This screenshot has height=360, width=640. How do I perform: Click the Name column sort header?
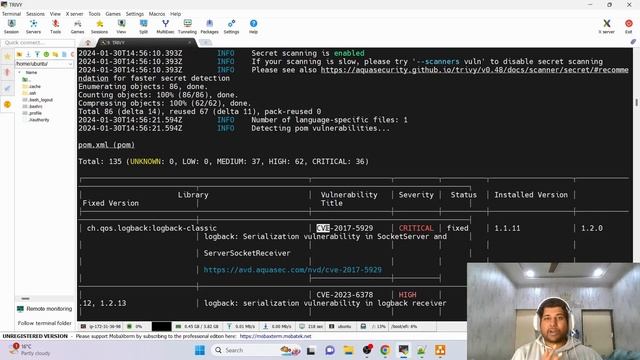tap(31, 72)
